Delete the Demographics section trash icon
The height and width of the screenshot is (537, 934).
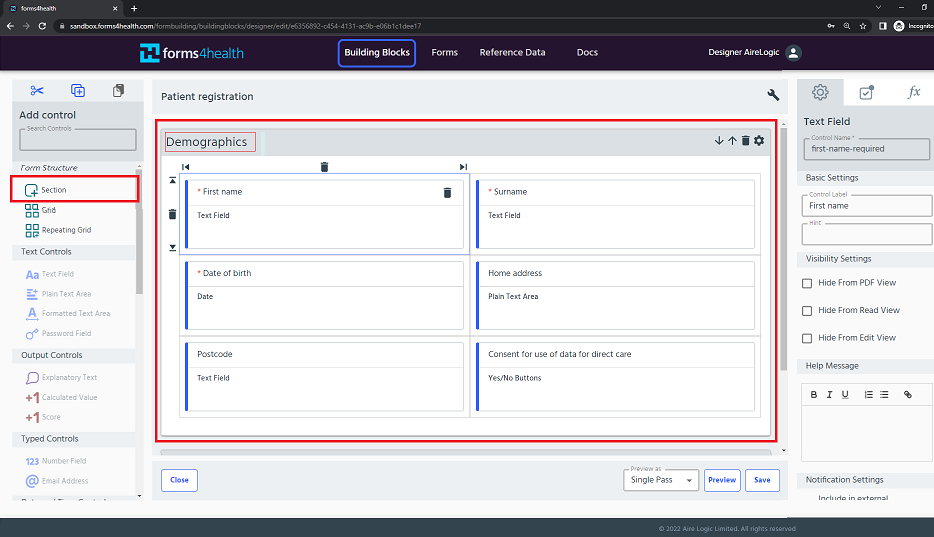pos(745,141)
